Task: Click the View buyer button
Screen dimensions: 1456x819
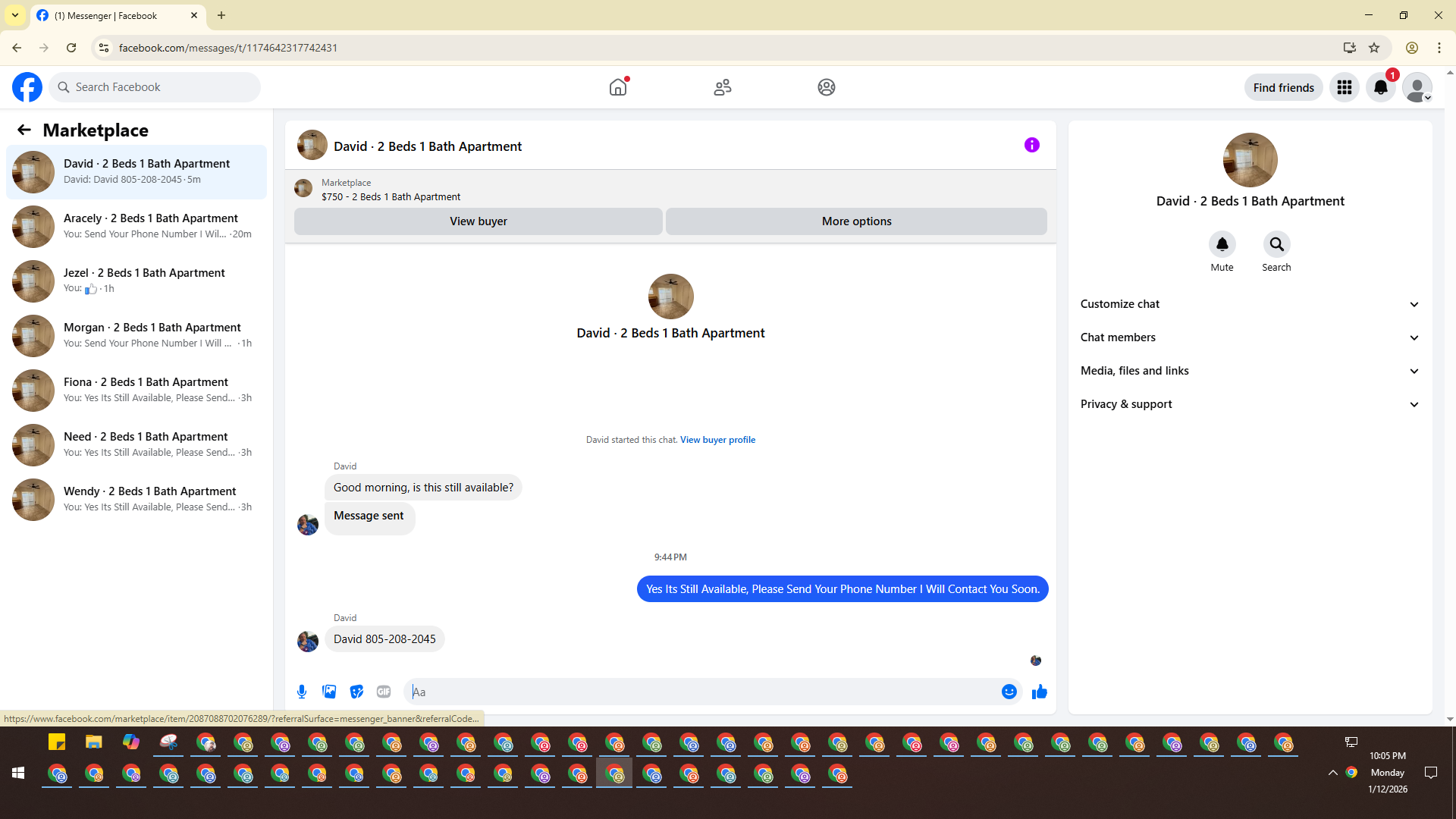Action: coord(478,221)
